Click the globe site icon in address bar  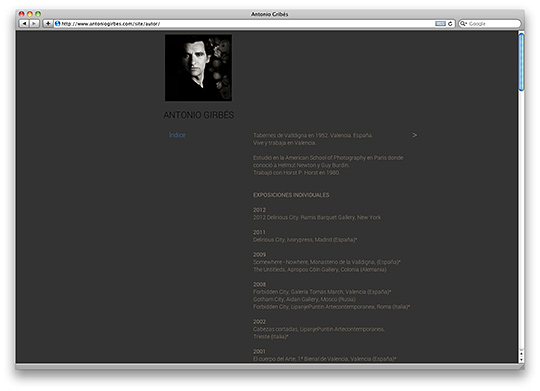coord(58,23)
